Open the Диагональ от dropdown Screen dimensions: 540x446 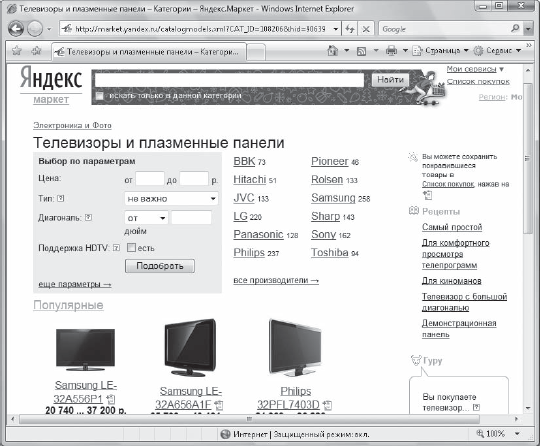[146, 218]
